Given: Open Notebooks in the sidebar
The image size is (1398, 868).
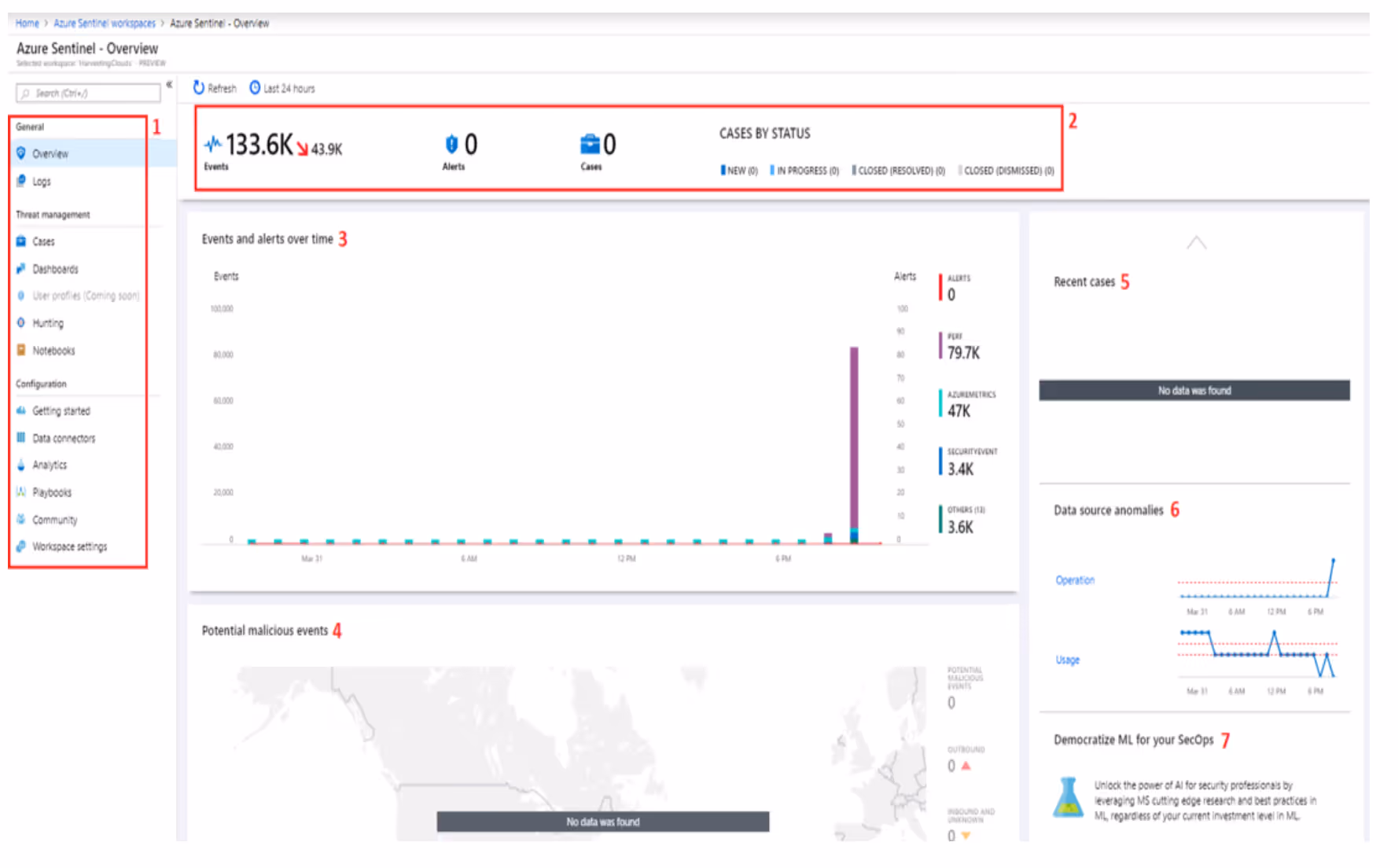Looking at the screenshot, I should click(53, 351).
